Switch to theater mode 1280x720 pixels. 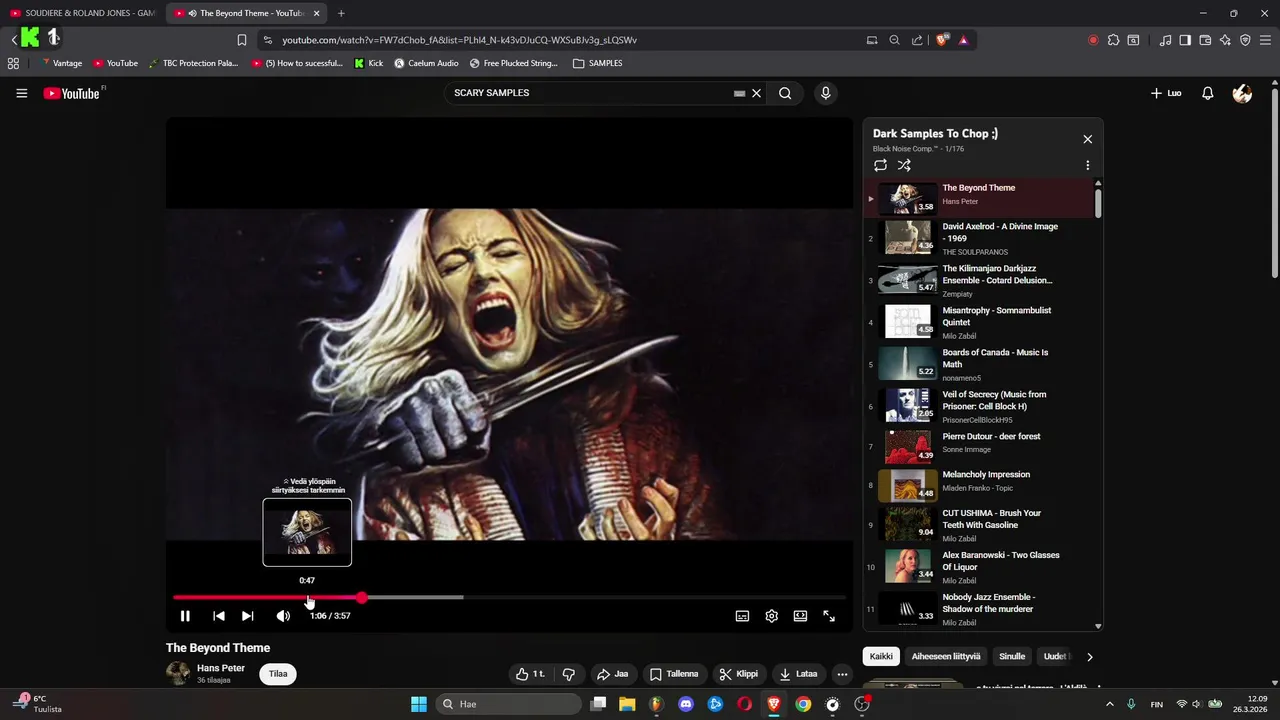click(800, 616)
